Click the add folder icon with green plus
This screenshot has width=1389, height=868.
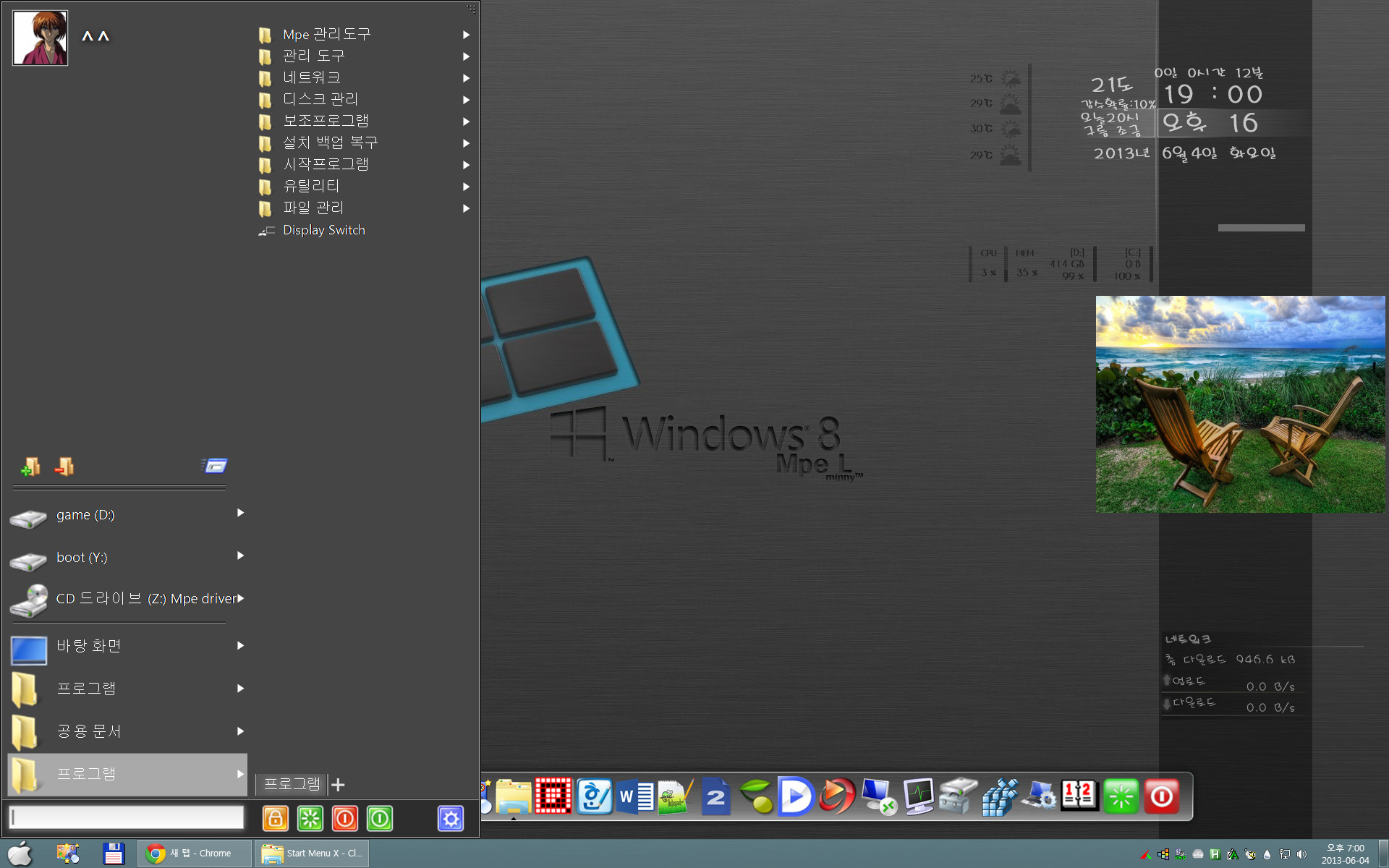tap(30, 467)
